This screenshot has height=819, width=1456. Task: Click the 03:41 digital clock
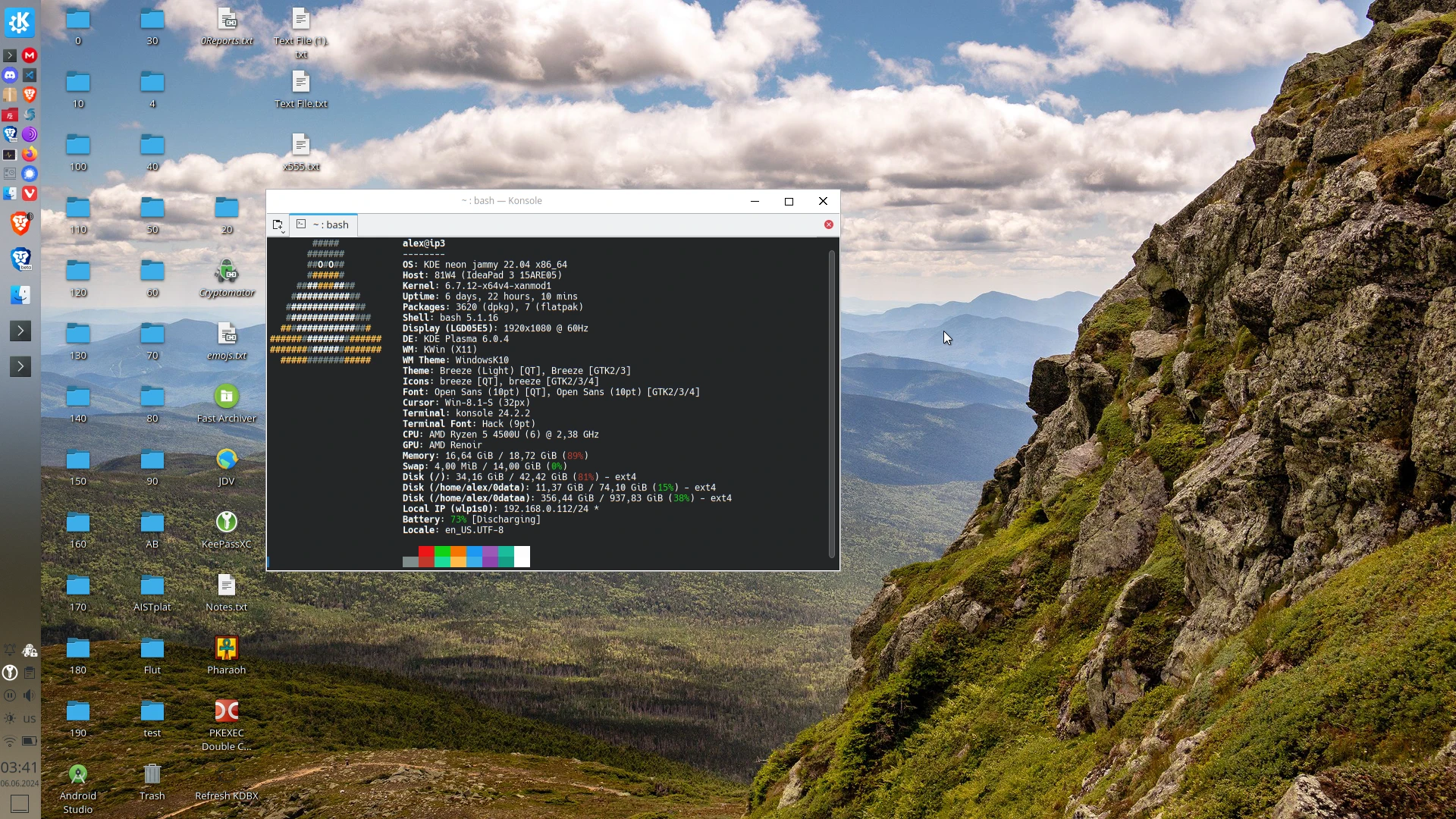(20, 767)
